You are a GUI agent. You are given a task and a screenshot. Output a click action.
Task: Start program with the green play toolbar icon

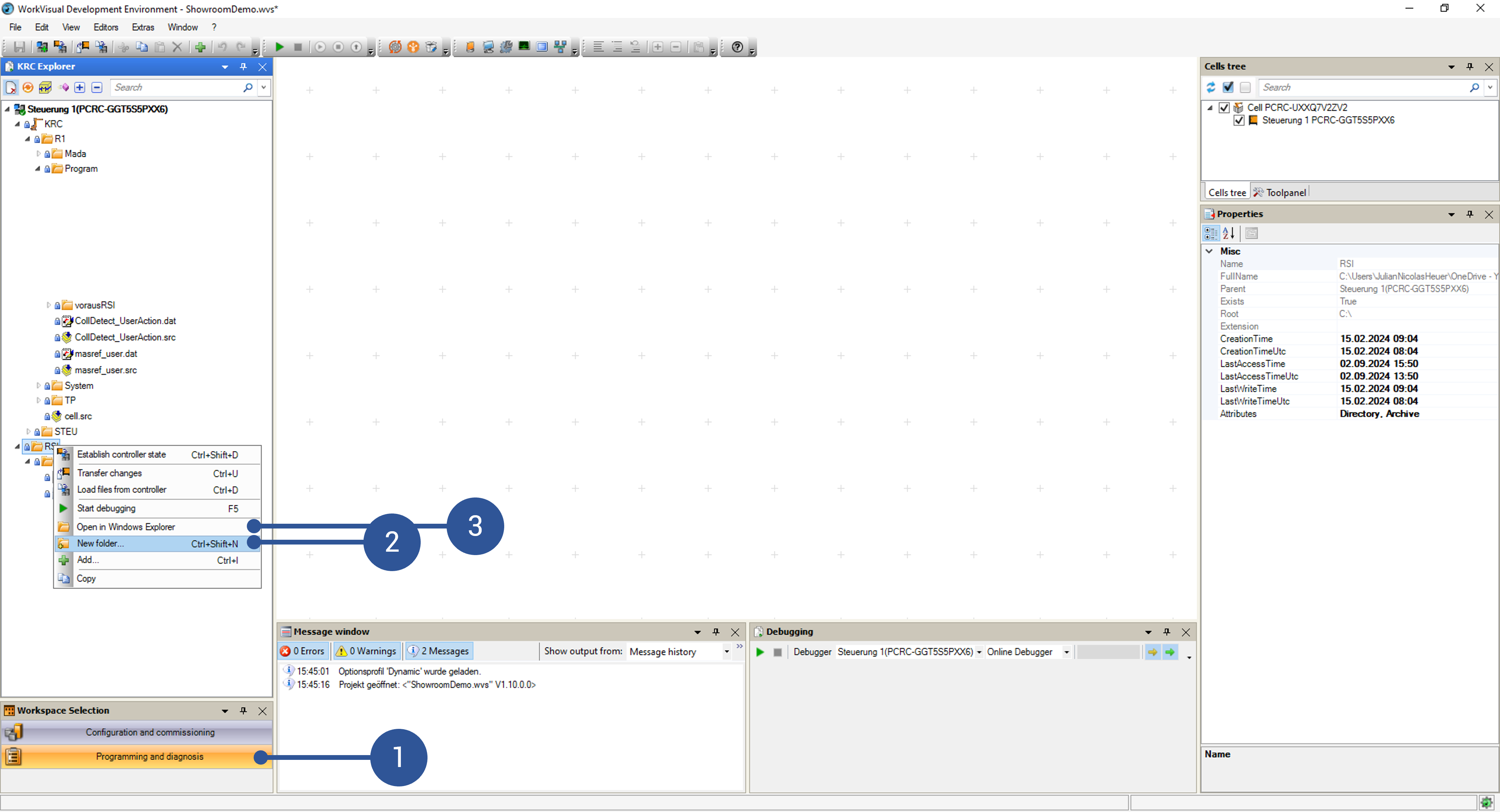pyautogui.click(x=280, y=47)
